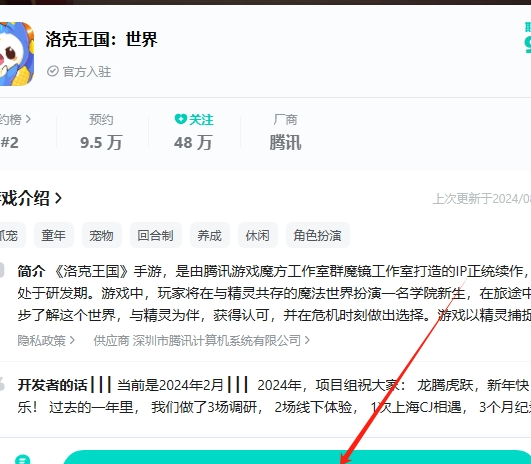Select the 养成 tag
531x464 pixels.
pyautogui.click(x=210, y=235)
